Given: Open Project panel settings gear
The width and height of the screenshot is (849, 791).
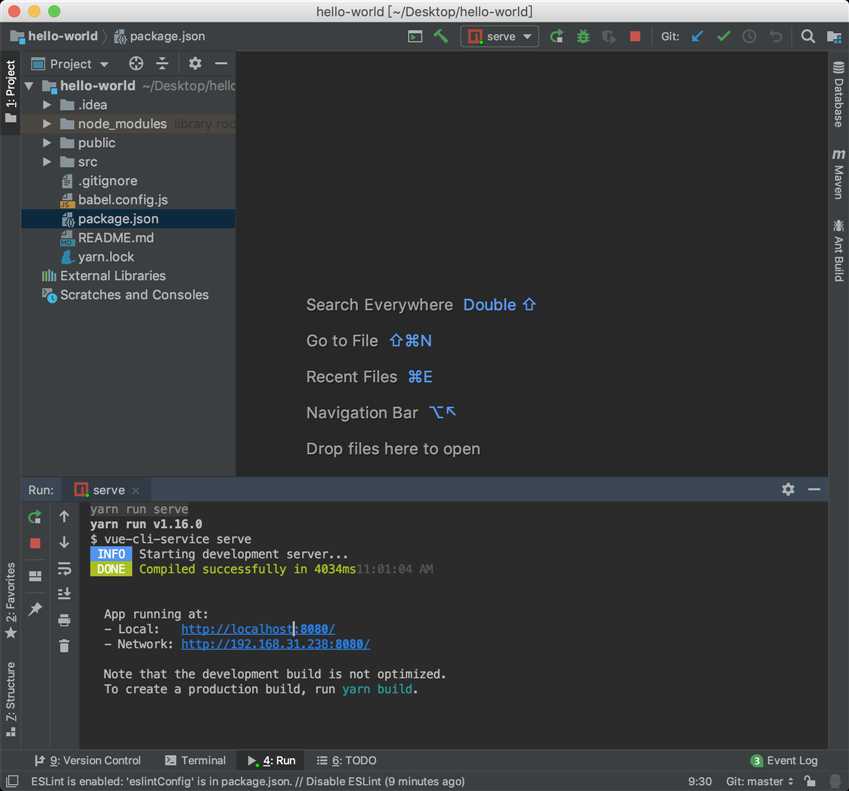Looking at the screenshot, I should (x=195, y=64).
